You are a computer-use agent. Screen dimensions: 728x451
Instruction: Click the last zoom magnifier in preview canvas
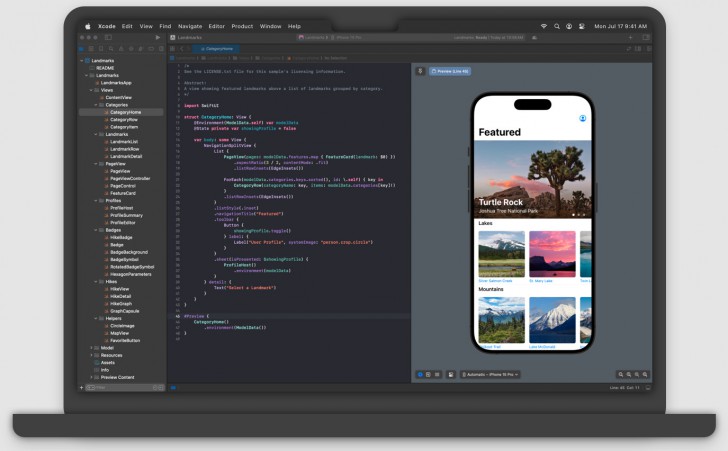tap(645, 374)
